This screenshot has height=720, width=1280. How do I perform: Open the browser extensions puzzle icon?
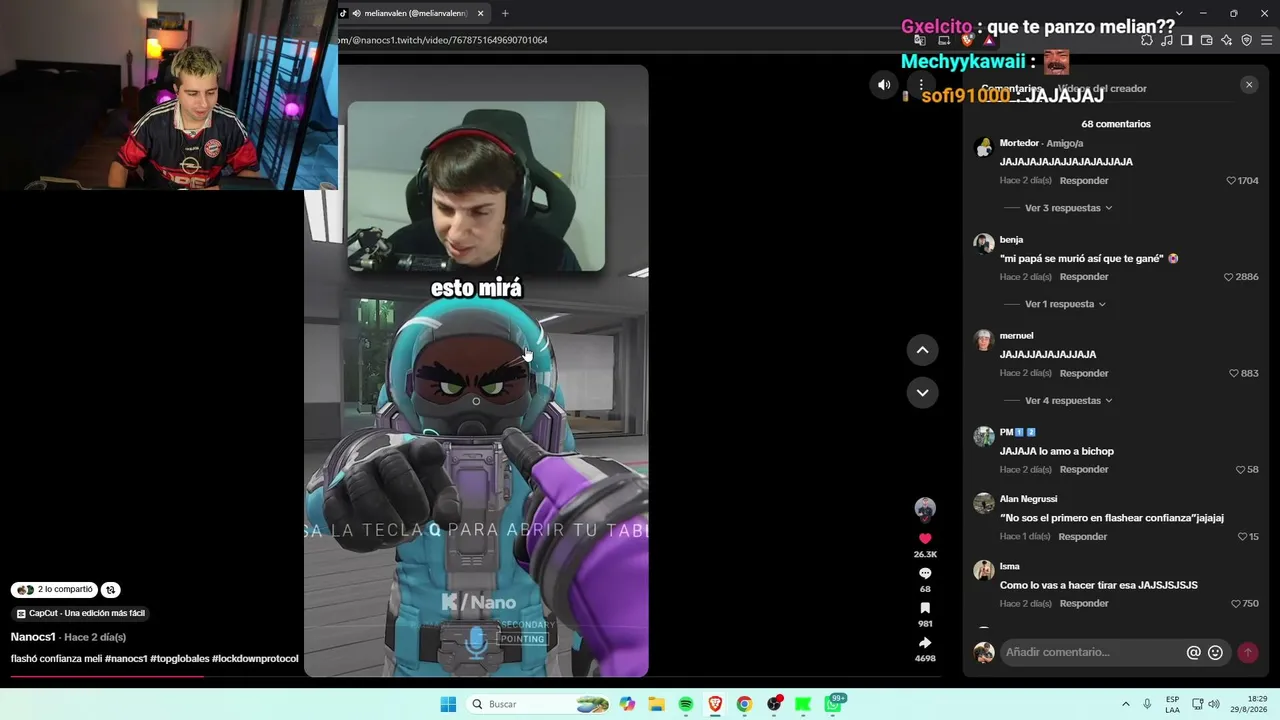click(1147, 40)
